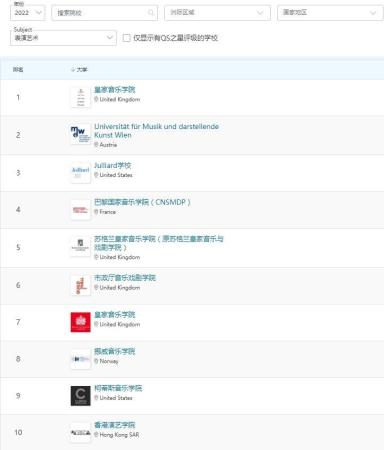This screenshot has height=450, width=384.
Task: Click the rank 5 university logo
Action: [x=80, y=247]
